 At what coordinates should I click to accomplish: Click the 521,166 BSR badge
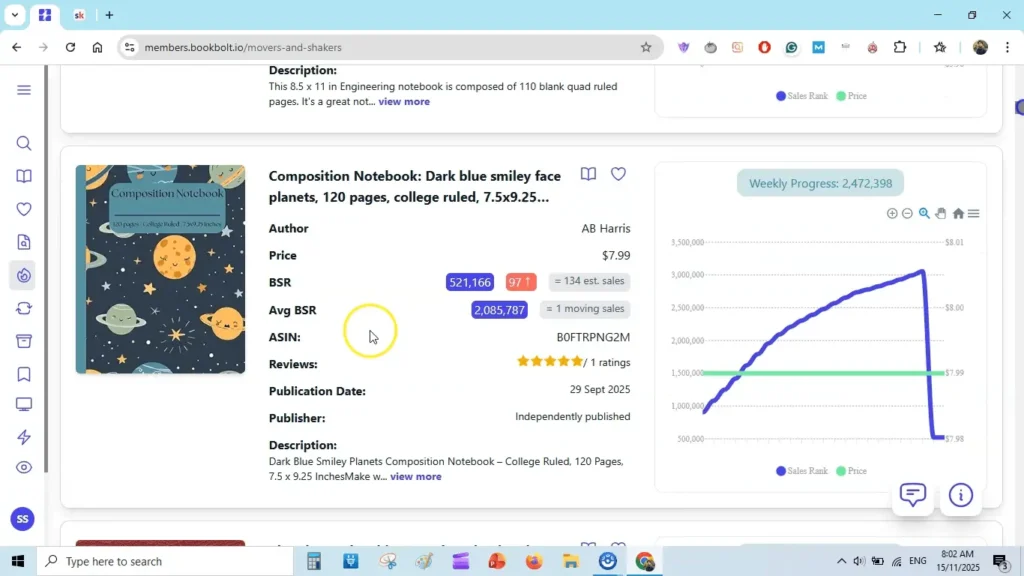click(470, 282)
